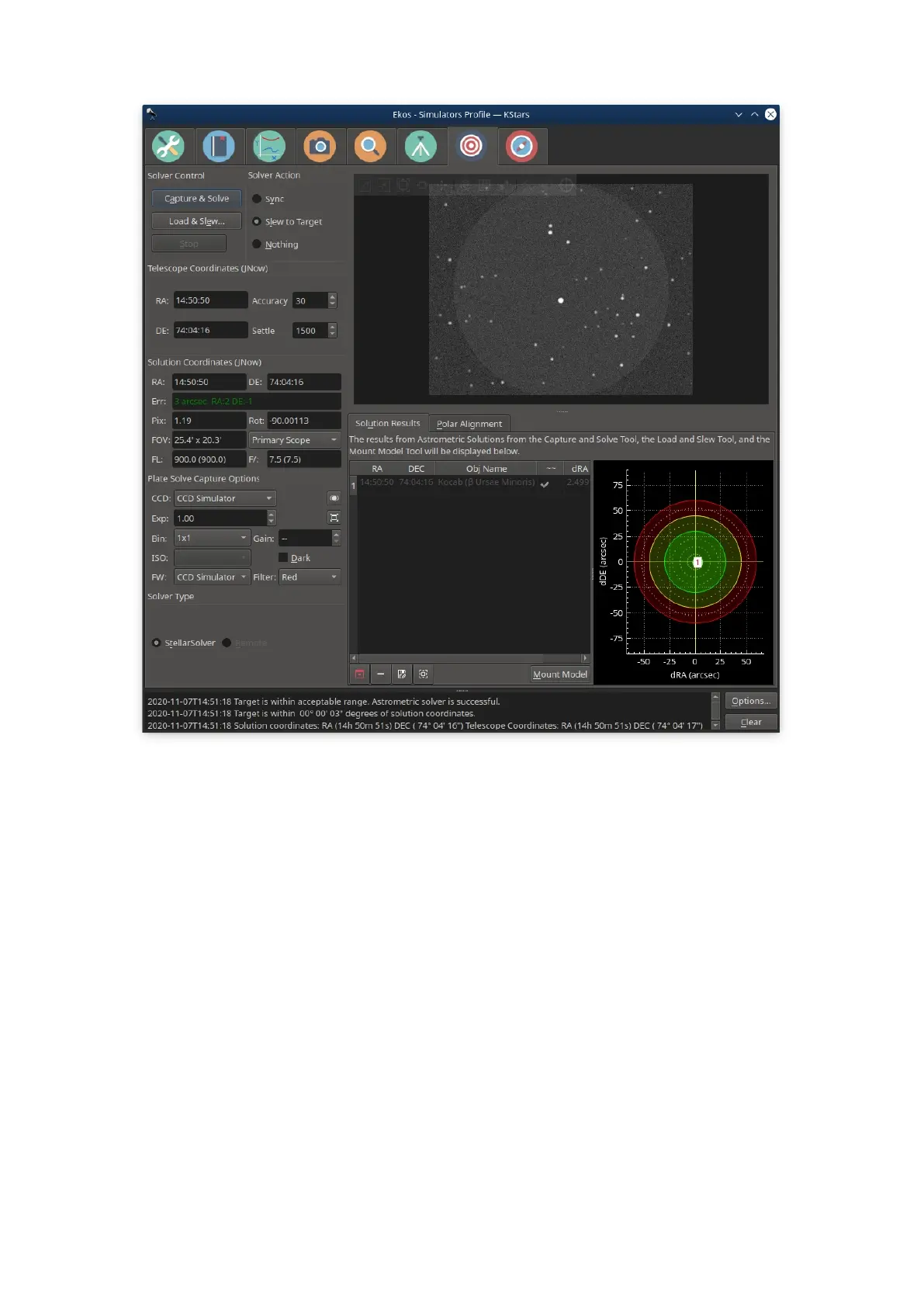Click the Accuracy value field showing 30
Viewport: 924px width, 1307px height.
310,300
